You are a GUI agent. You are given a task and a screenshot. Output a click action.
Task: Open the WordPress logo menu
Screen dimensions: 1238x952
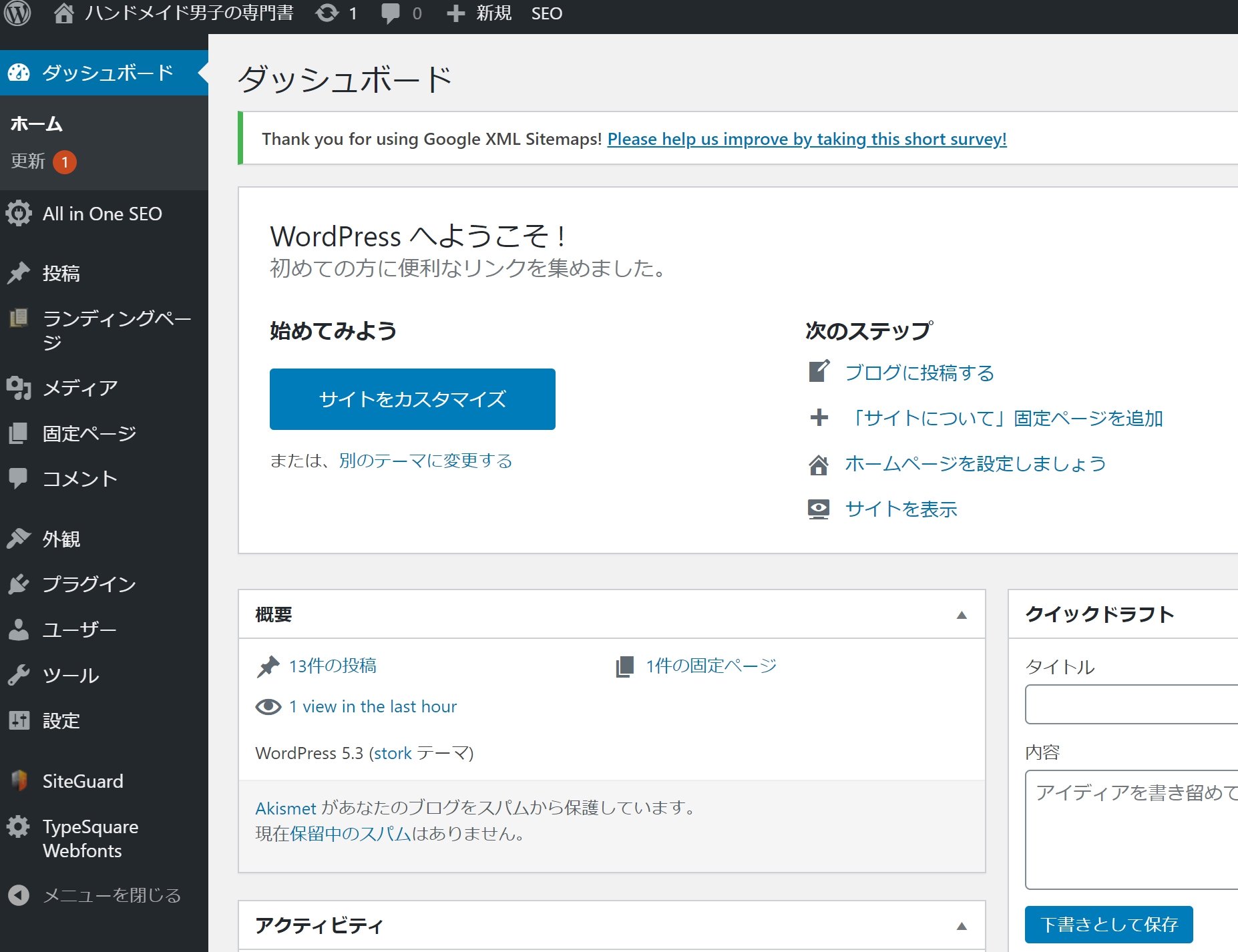pos(18,13)
